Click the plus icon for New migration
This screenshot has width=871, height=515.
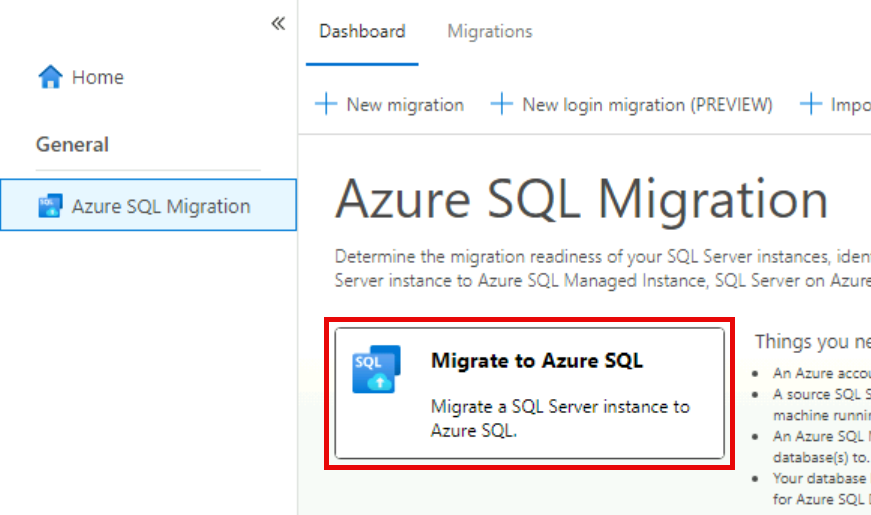tap(326, 104)
